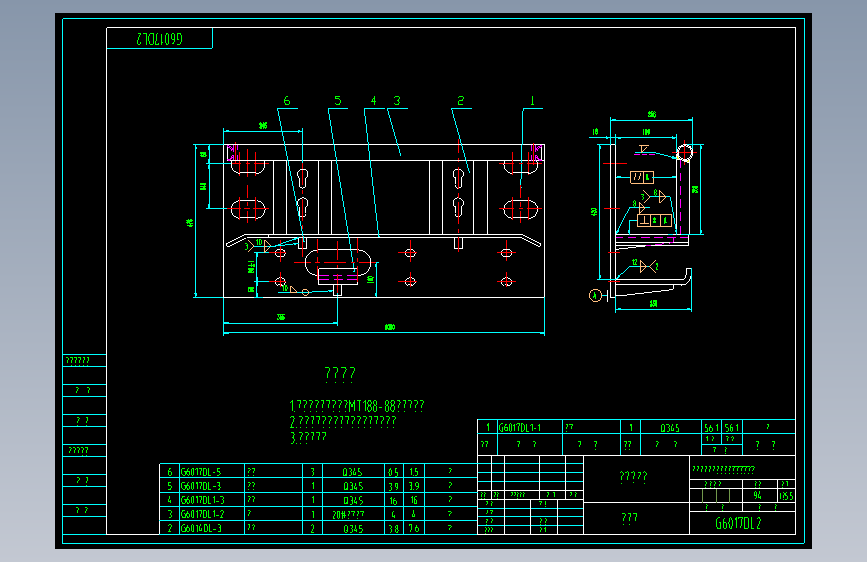Click the Q345 material cell of row G6017DL1-1
The image size is (867, 562).
[670, 428]
